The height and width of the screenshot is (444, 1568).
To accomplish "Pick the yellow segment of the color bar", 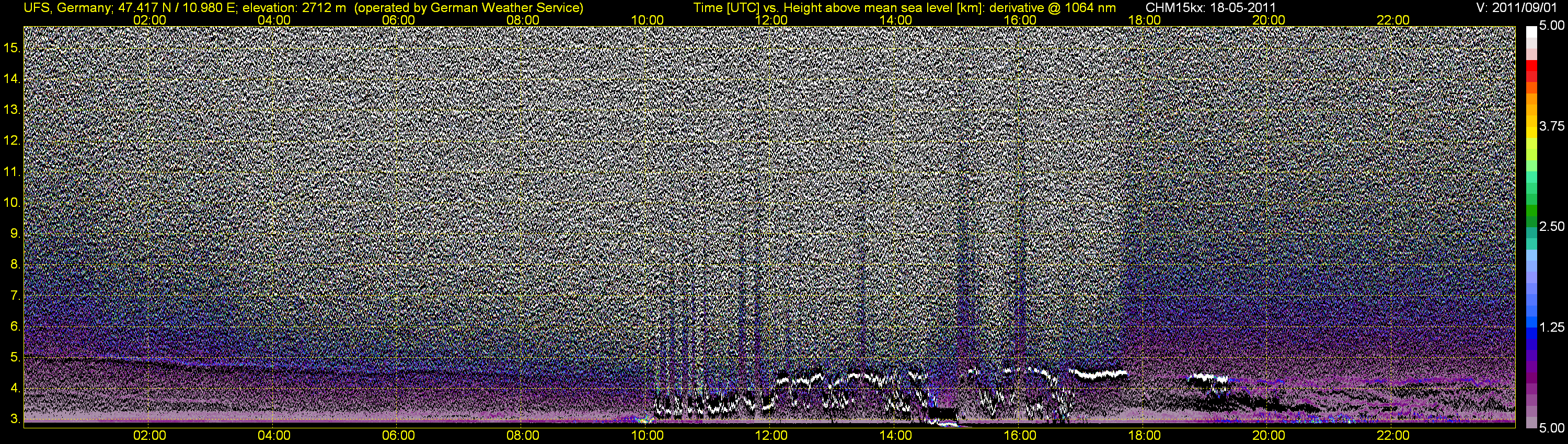I will tap(1531, 133).
